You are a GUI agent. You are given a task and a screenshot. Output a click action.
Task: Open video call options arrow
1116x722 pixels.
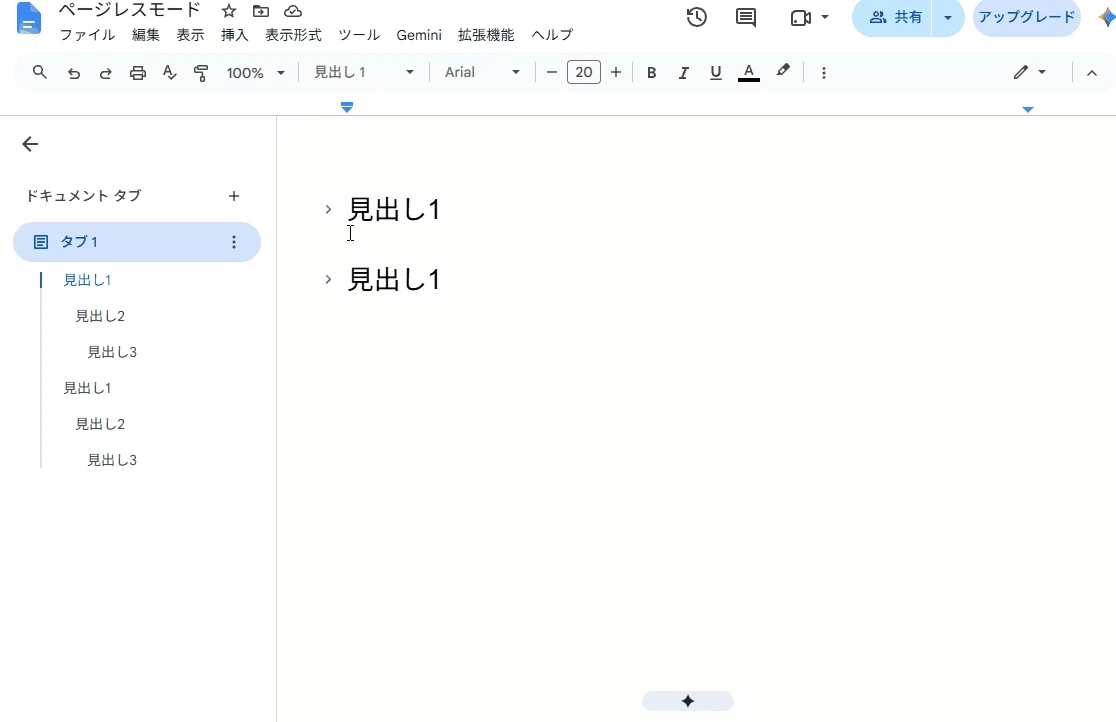tap(825, 17)
